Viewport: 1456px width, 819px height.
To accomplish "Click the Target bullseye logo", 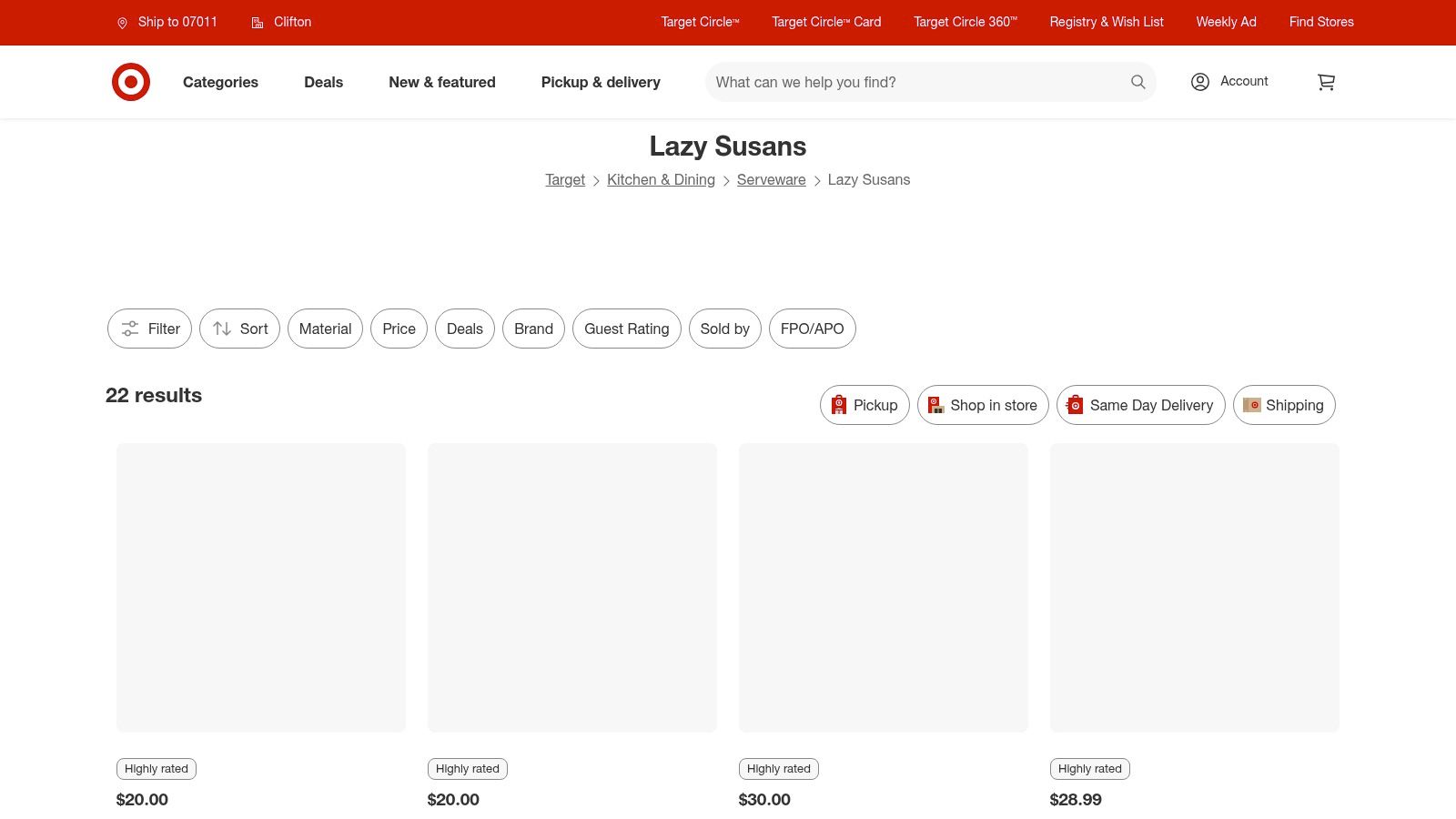I will coord(131,82).
